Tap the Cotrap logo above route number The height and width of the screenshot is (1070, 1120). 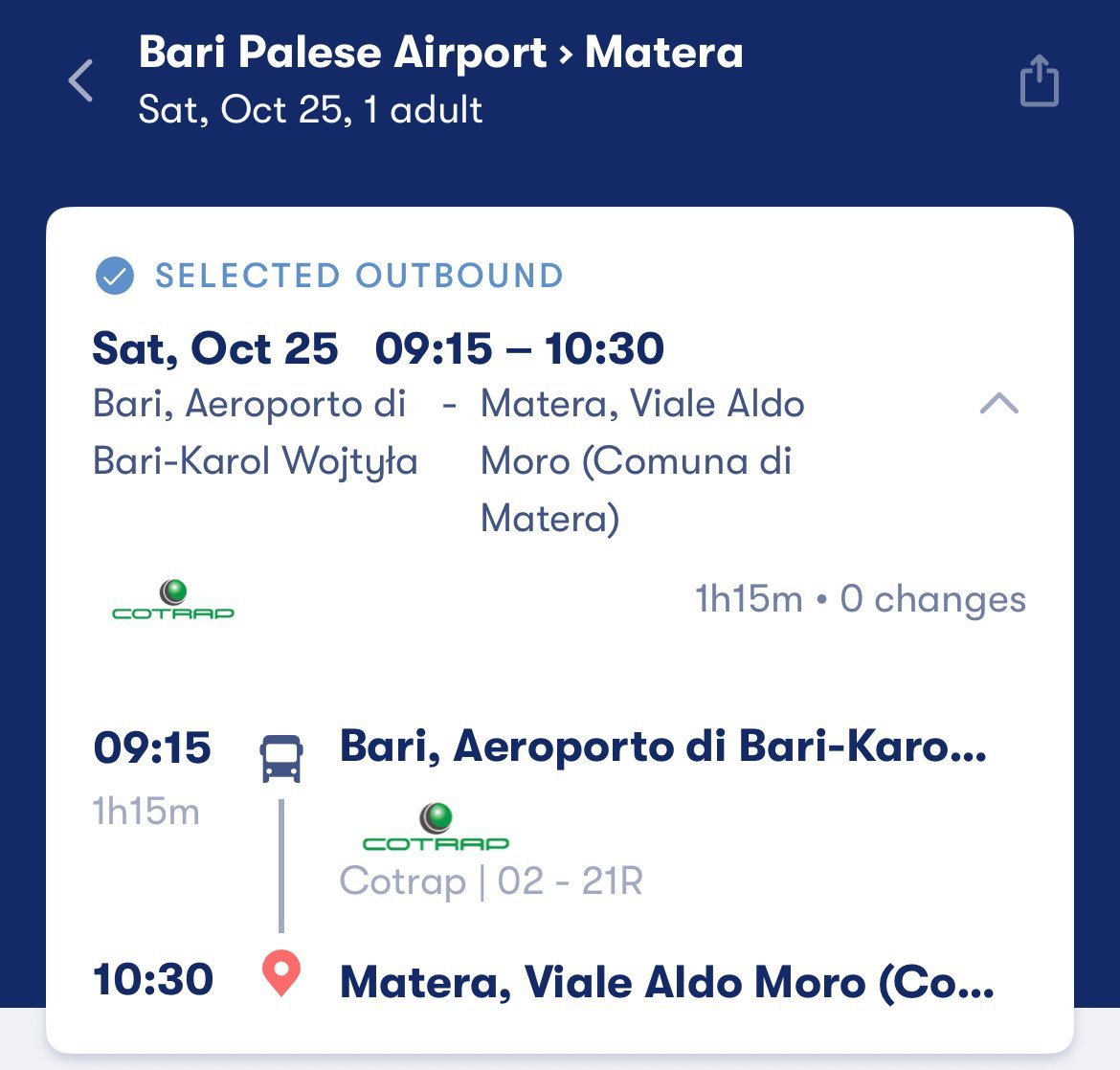click(436, 828)
